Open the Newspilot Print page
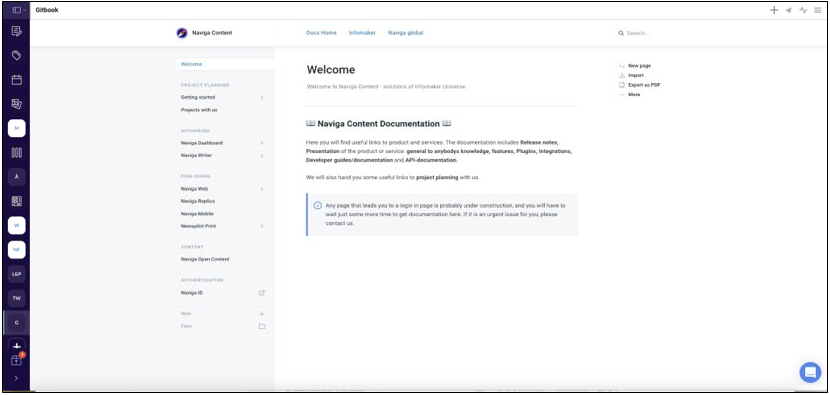This screenshot has width=830, height=395. tap(198, 226)
